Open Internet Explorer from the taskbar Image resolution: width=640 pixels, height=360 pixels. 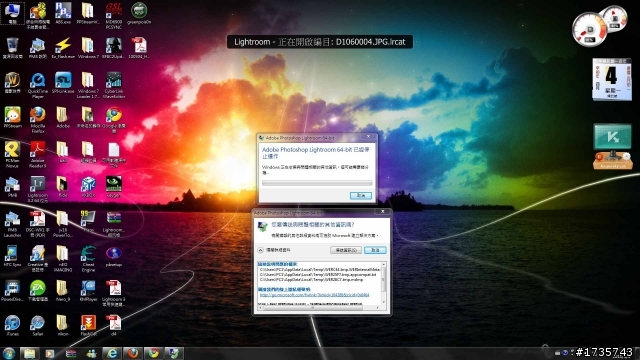(x=112, y=353)
